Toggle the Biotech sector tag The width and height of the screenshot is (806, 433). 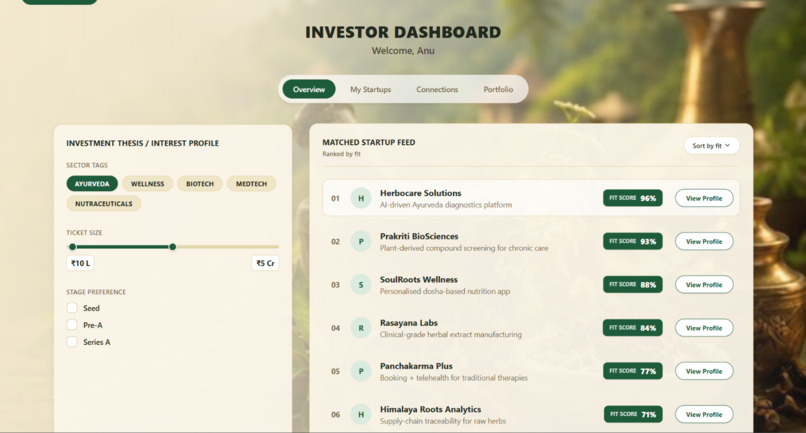tap(200, 184)
